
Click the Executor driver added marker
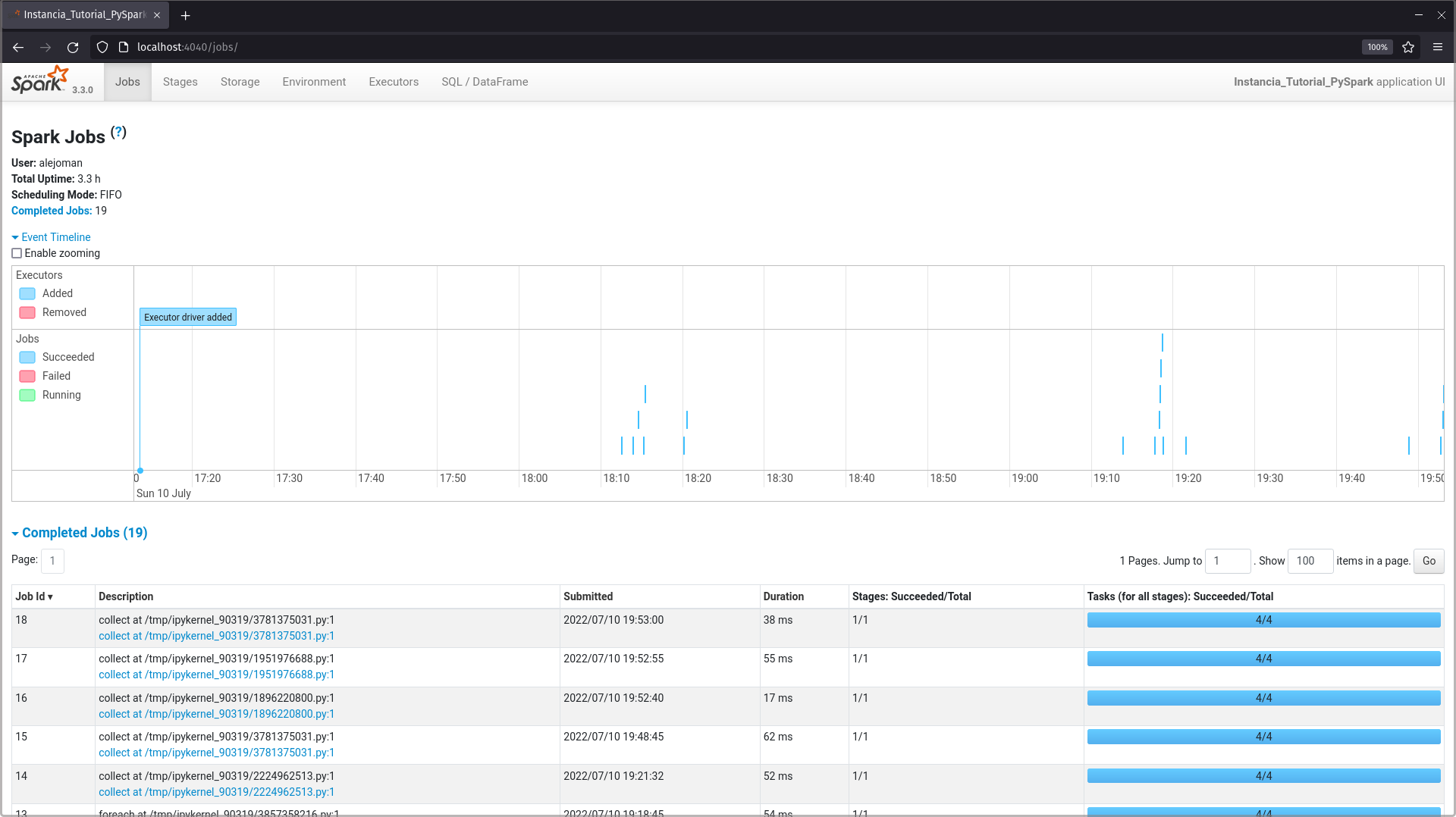pyautogui.click(x=188, y=317)
